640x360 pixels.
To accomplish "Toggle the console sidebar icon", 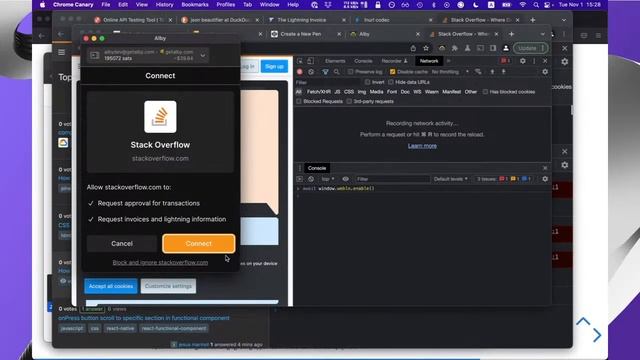I will tap(300, 179).
